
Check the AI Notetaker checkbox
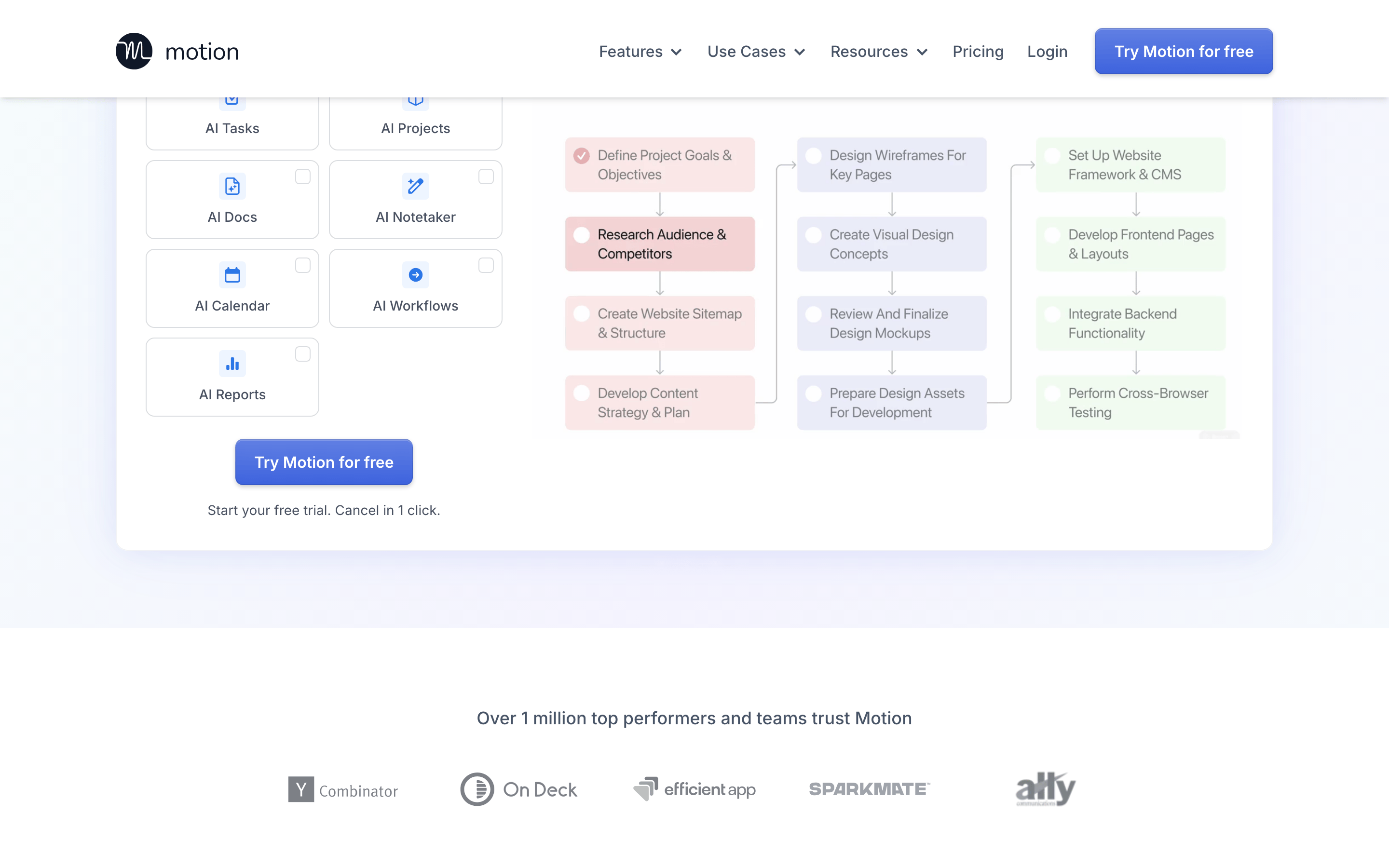click(x=486, y=176)
